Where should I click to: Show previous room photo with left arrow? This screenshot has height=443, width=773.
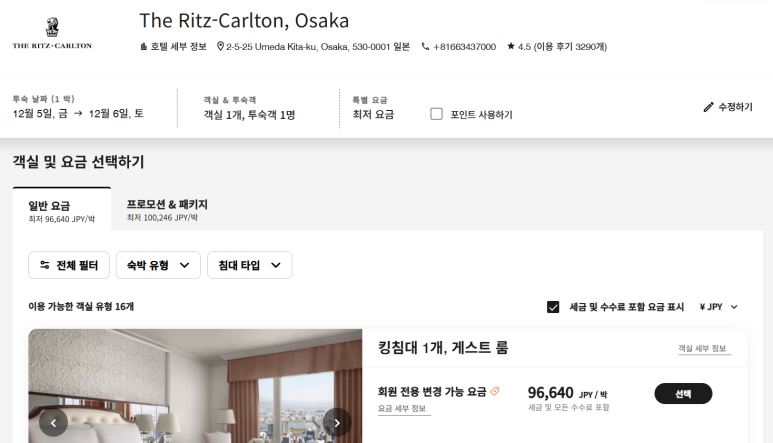click(53, 422)
